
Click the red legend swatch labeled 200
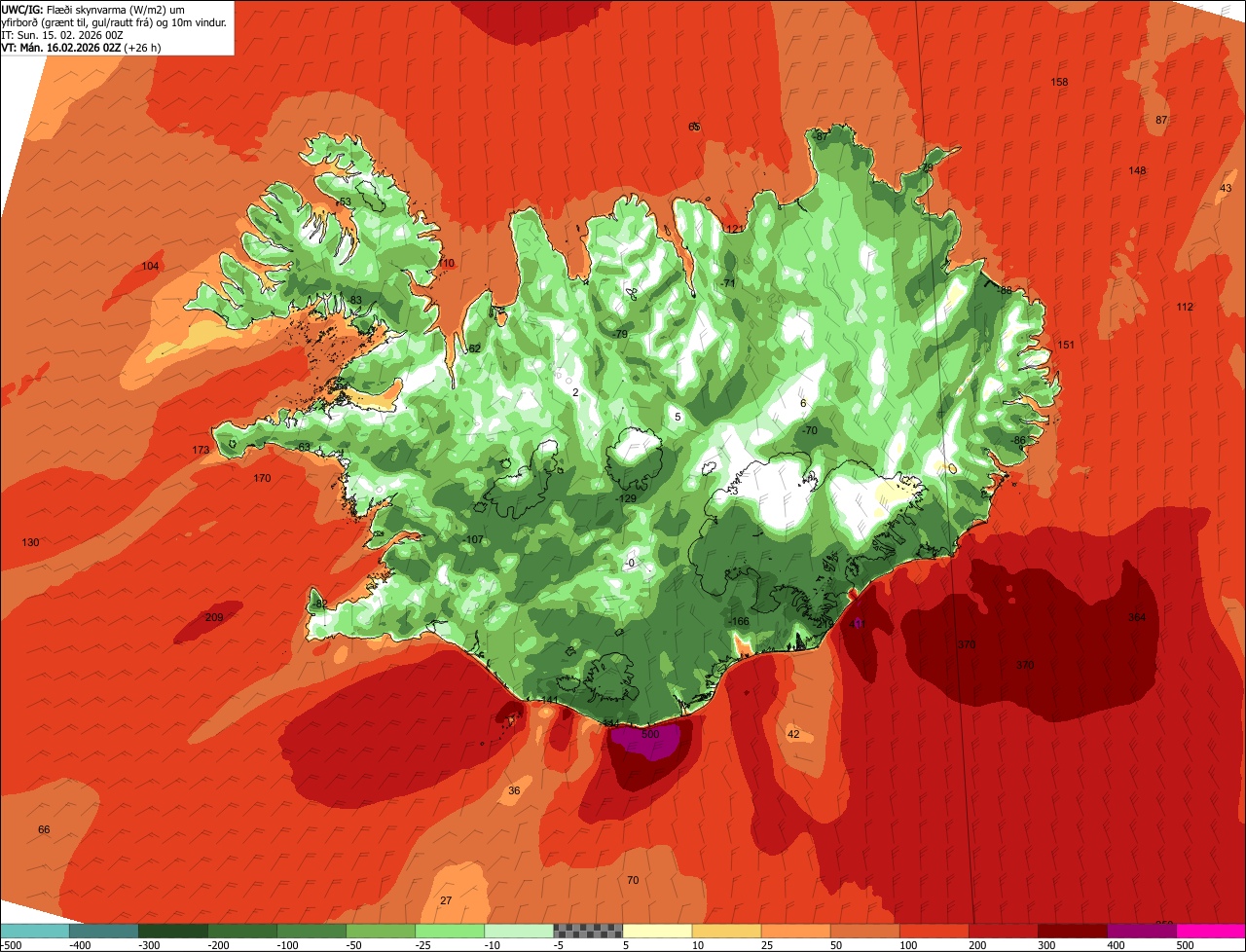[1002, 930]
